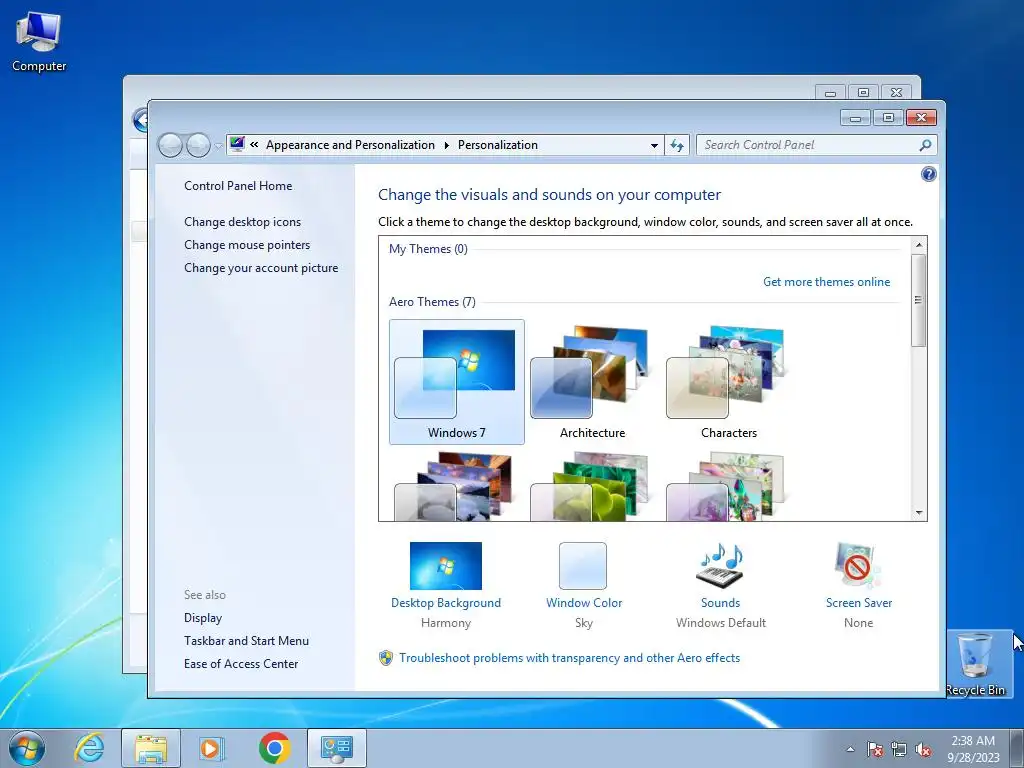Open the Screen Saver icon
The height and width of the screenshot is (768, 1024).
(857, 566)
